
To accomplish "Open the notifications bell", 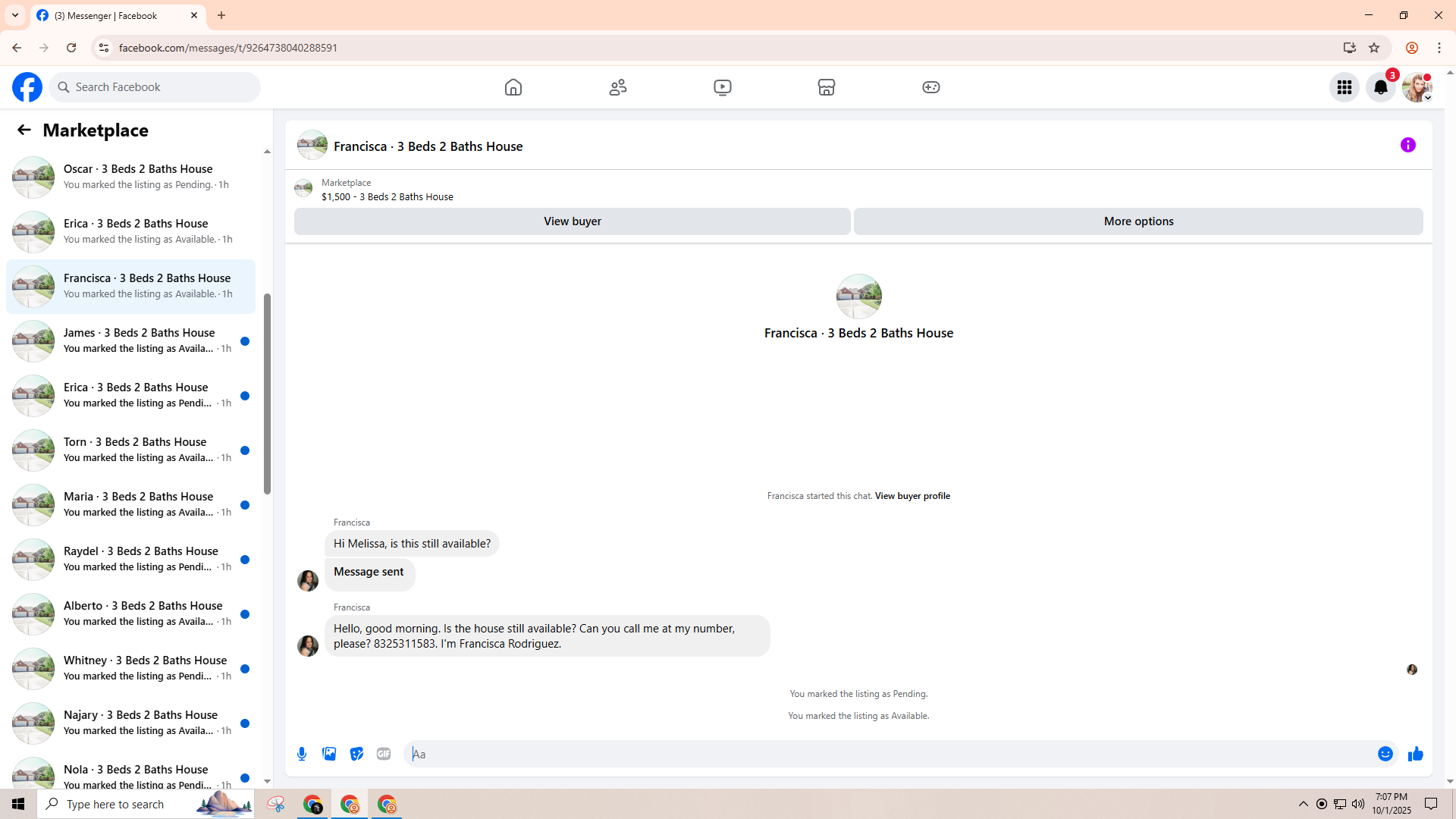I will click(x=1381, y=87).
